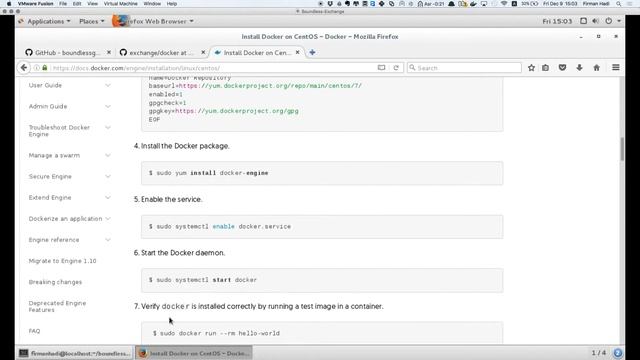This screenshot has width=640, height=360.
Task: Open Migrate to Engine 1.10 link
Action: tap(62, 261)
